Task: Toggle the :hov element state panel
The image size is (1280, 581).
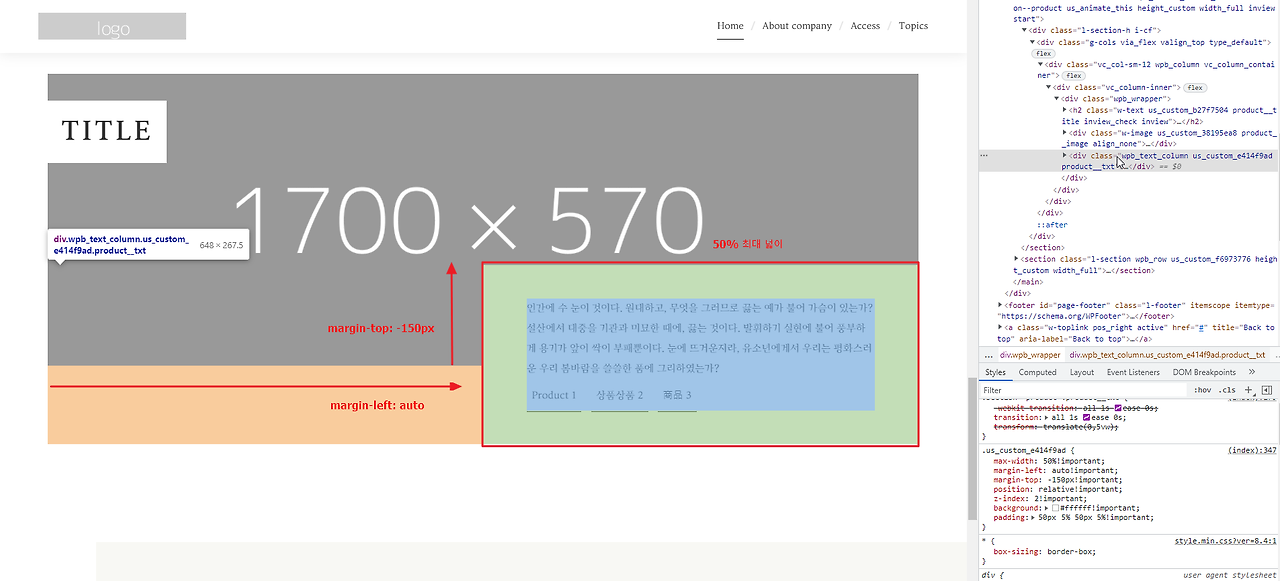Action: point(1202,390)
